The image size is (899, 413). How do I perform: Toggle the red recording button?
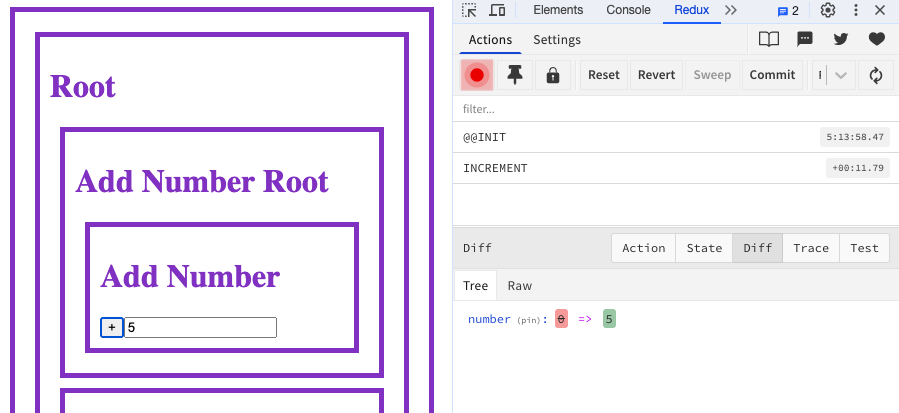point(476,75)
